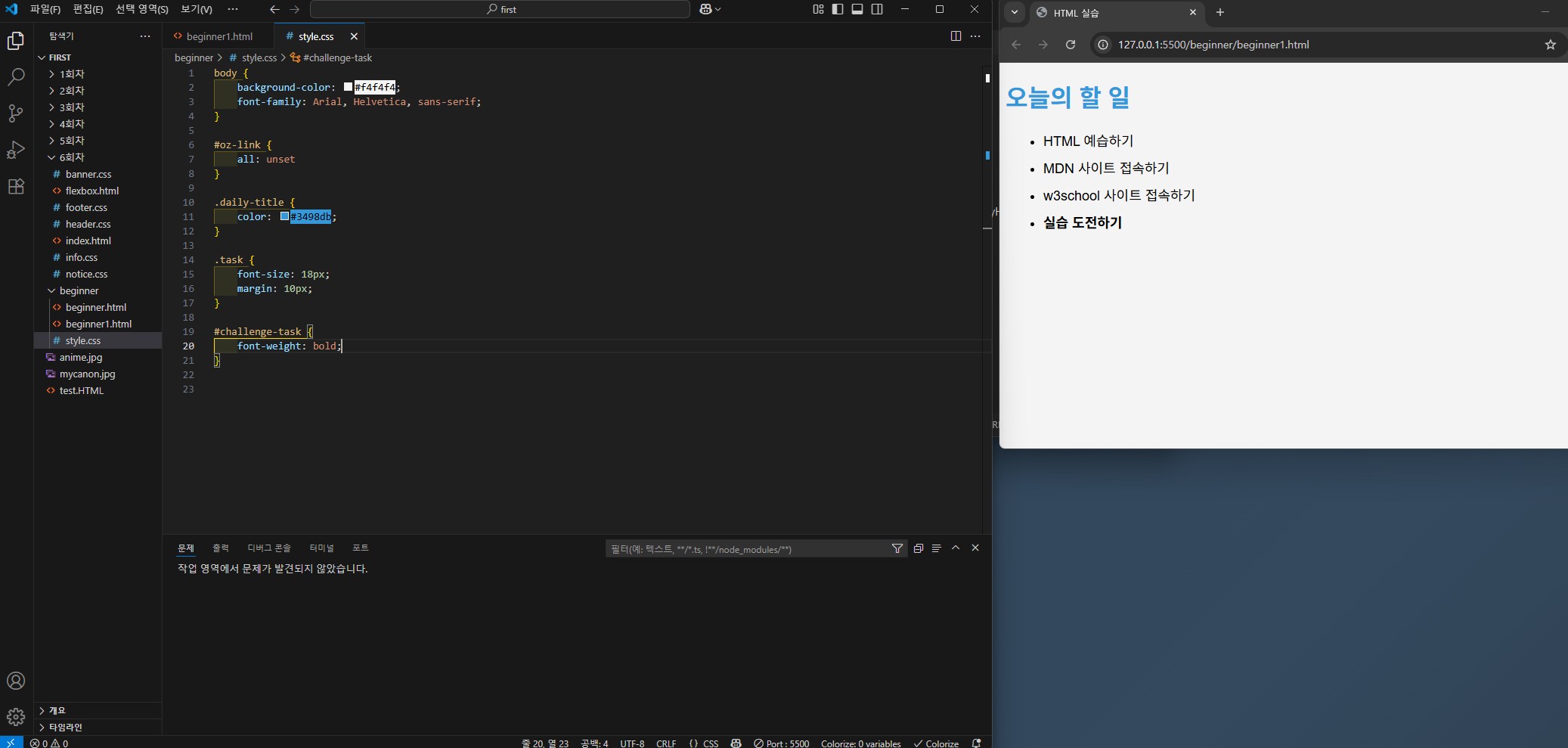Switch Problems panel to table view
This screenshot has height=748, width=1568.
937,548
